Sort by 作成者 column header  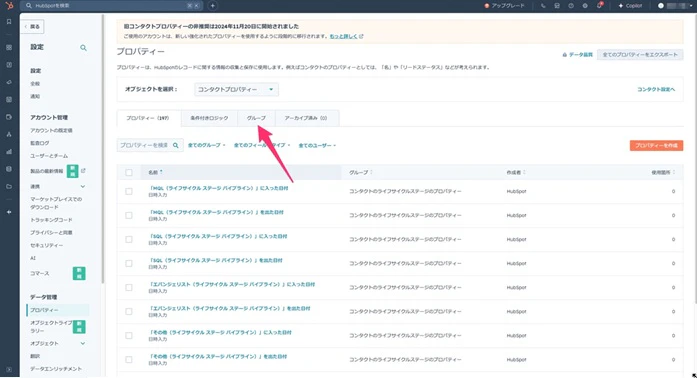click(x=515, y=172)
